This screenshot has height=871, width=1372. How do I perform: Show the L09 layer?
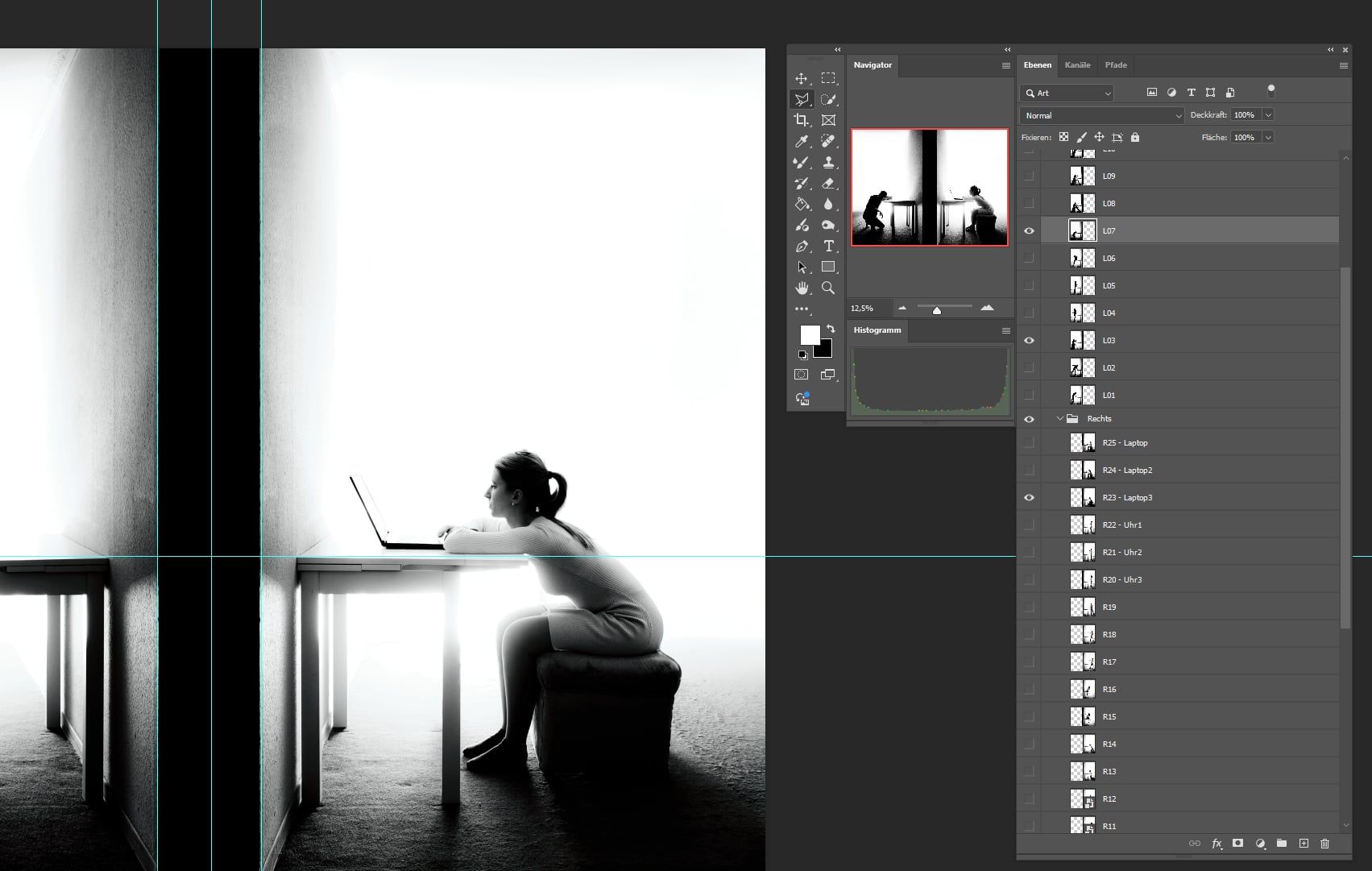tap(1029, 176)
